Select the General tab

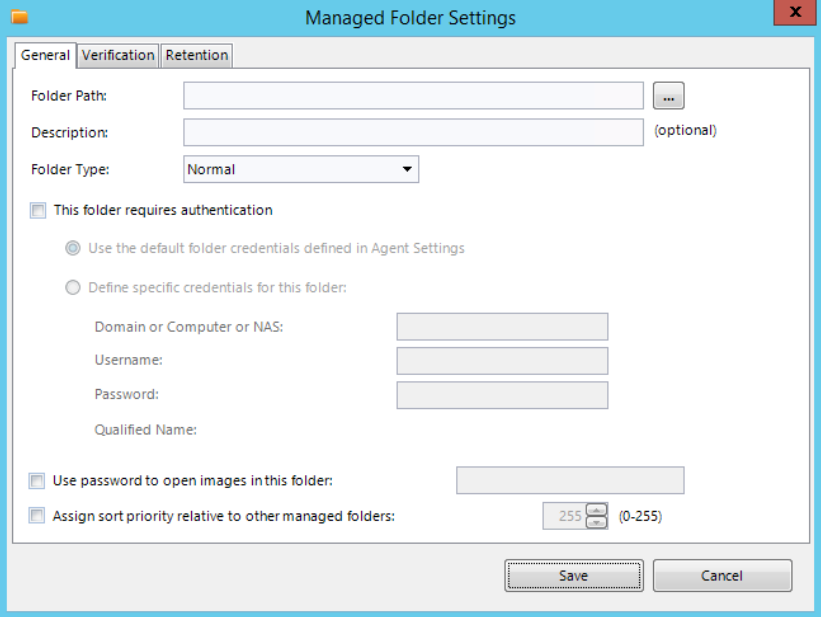pyautogui.click(x=45, y=55)
